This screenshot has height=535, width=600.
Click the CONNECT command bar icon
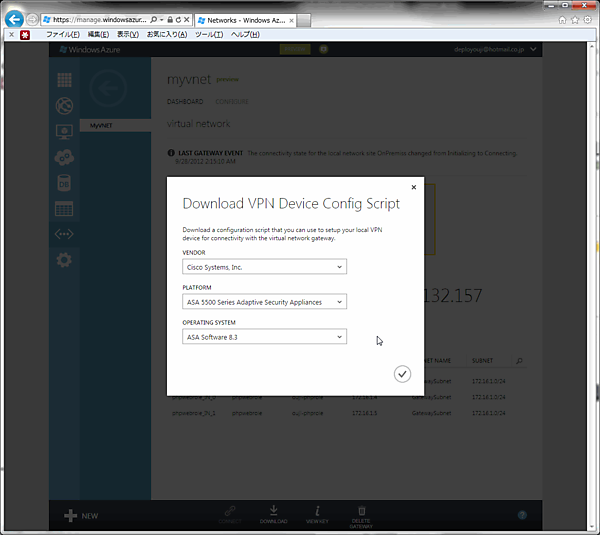tap(230, 515)
